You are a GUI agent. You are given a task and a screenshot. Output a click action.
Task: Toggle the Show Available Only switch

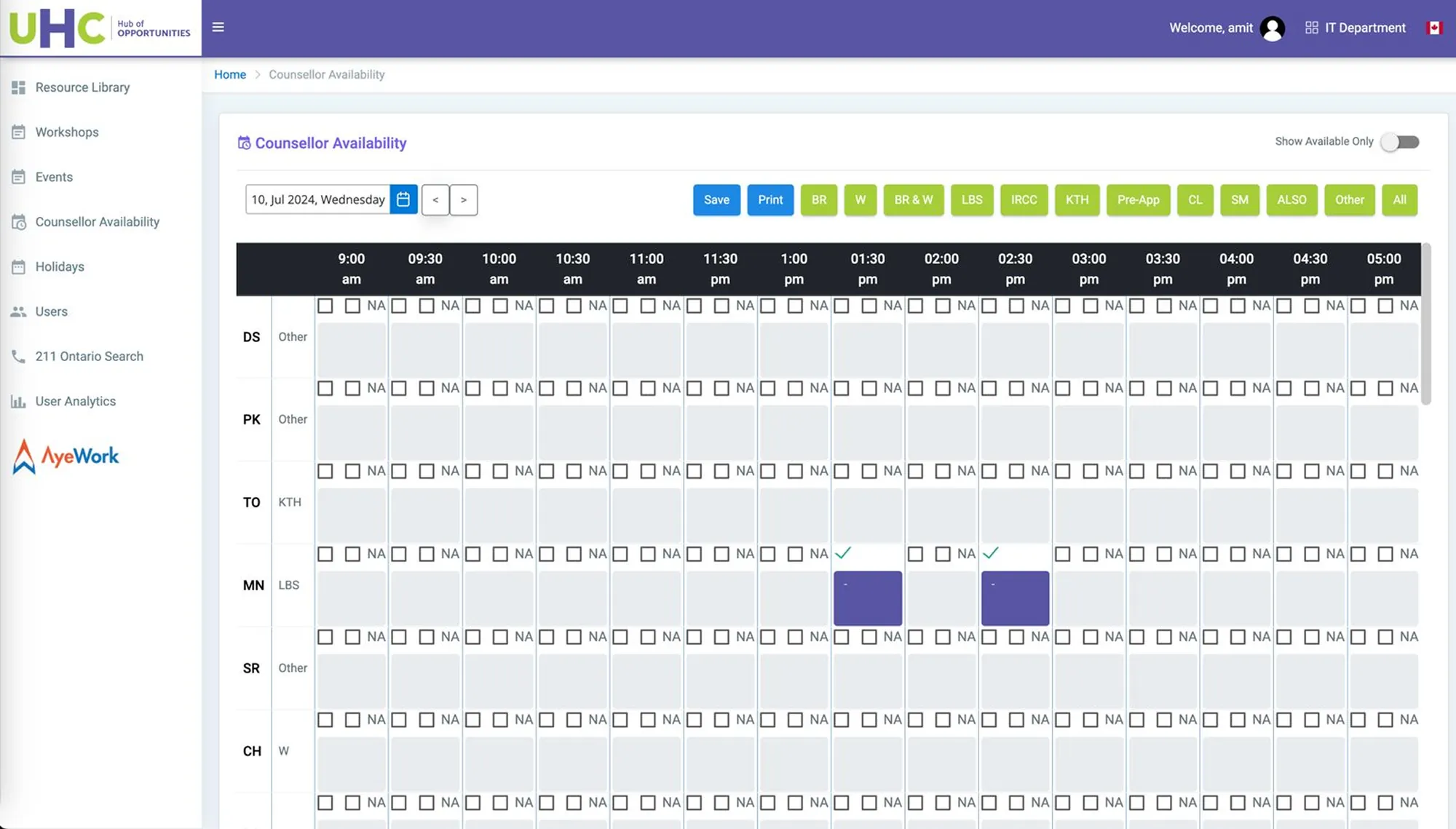pos(1400,142)
